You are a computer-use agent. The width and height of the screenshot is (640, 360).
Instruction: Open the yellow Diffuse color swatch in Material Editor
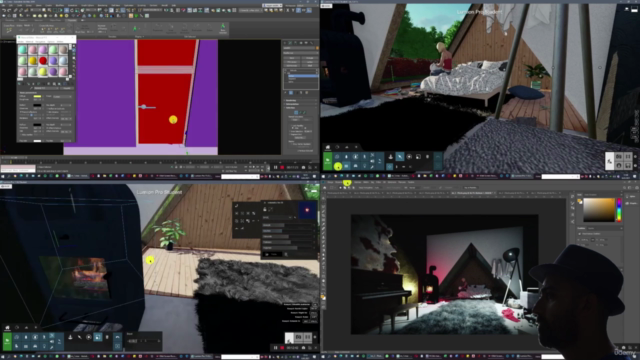coord(37,96)
